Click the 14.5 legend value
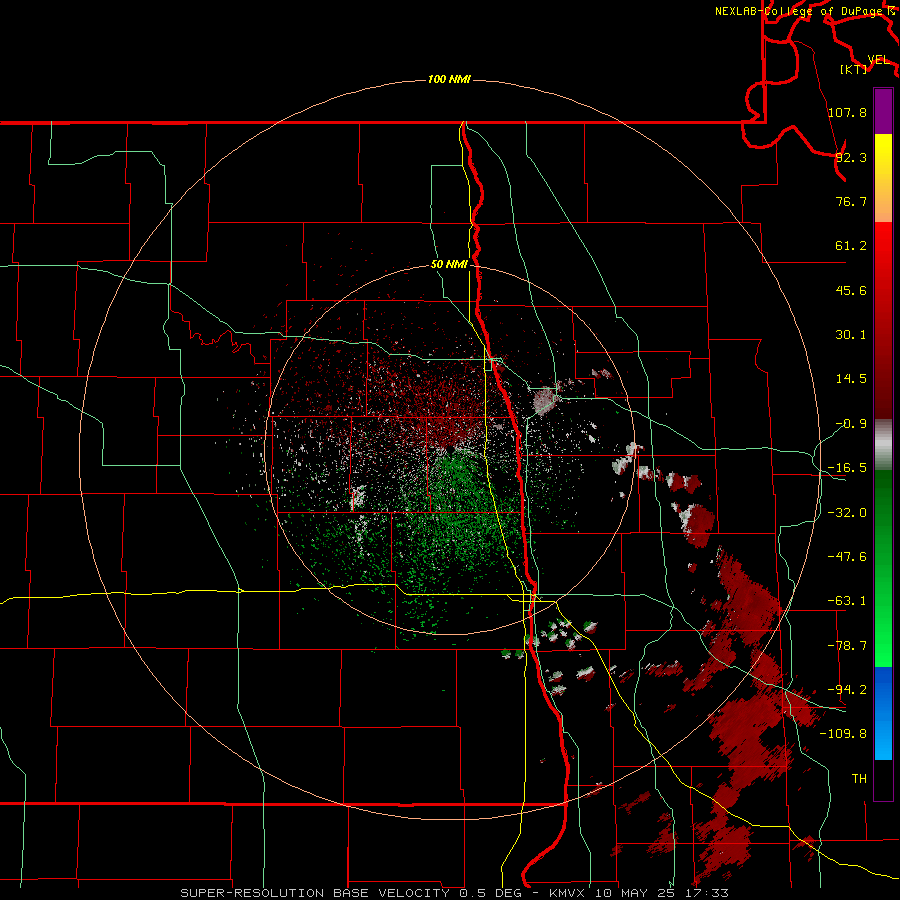 (851, 379)
